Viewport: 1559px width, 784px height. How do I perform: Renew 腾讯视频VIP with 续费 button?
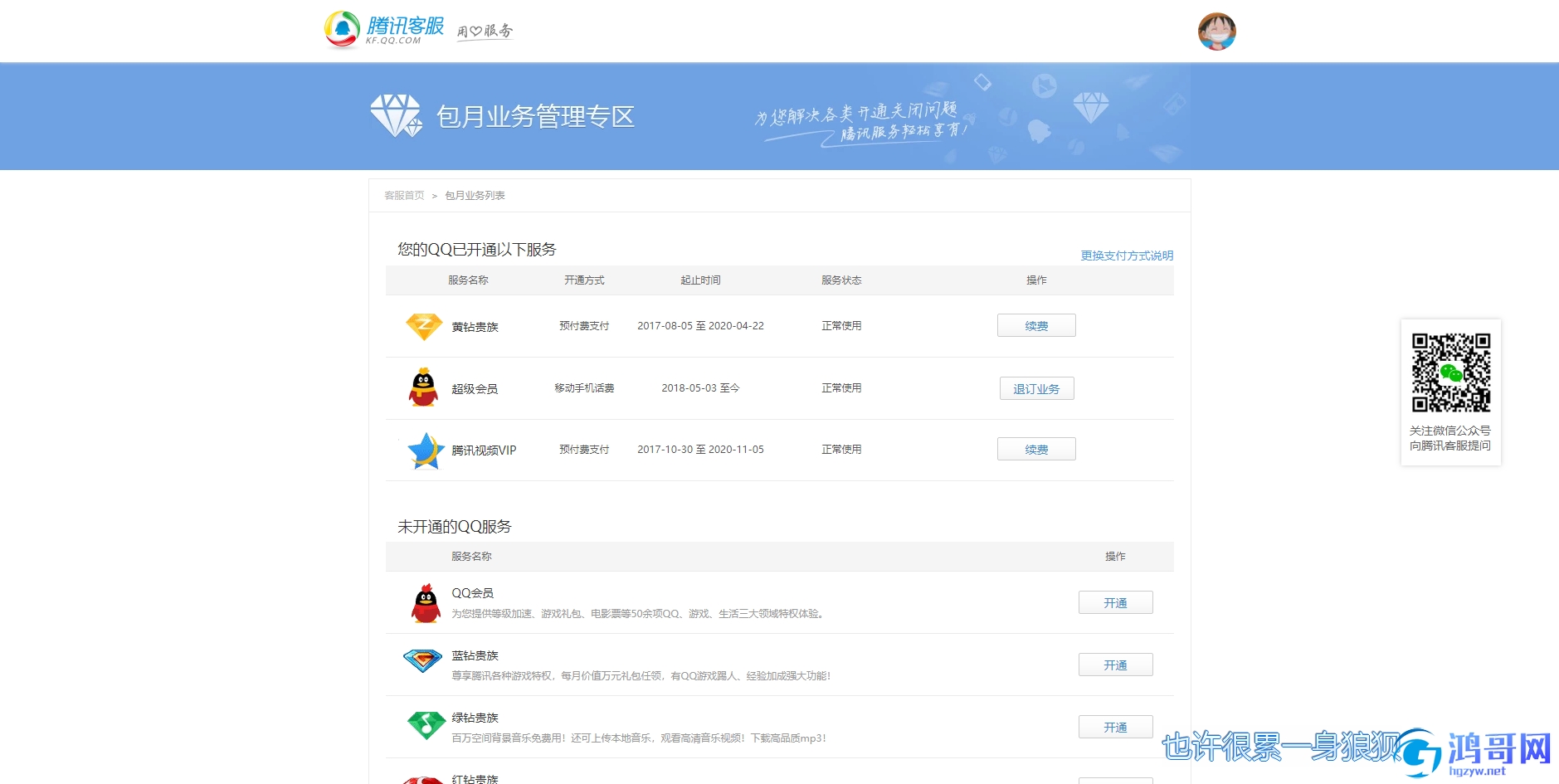[x=1036, y=449]
